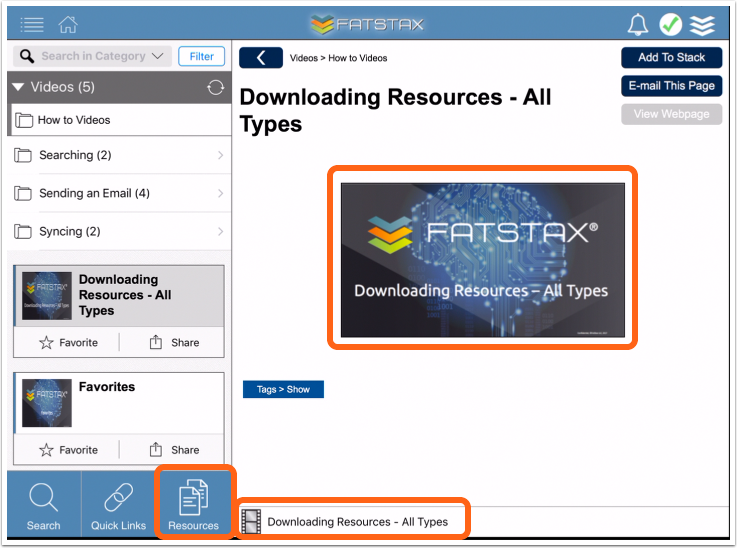Screen dimensions: 737x548
Task: Select the Downloading Resources card title in sidebar
Action: pyautogui.click(x=125, y=295)
